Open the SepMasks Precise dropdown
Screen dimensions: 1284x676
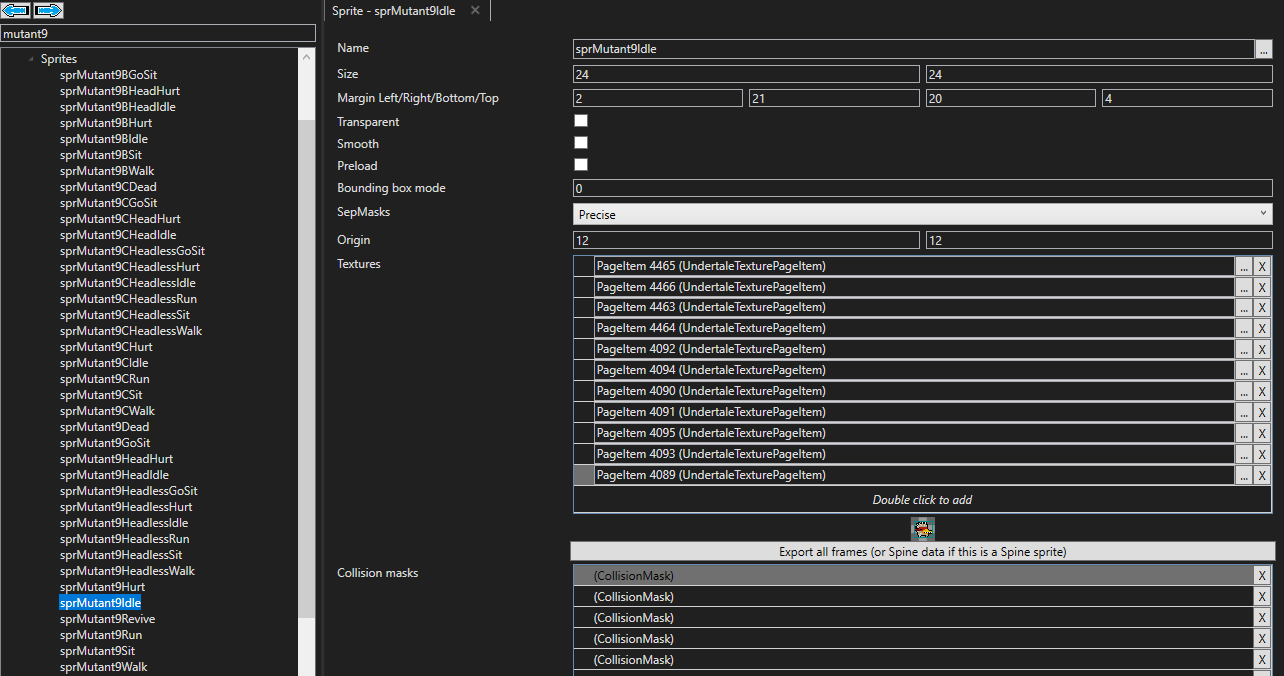922,214
